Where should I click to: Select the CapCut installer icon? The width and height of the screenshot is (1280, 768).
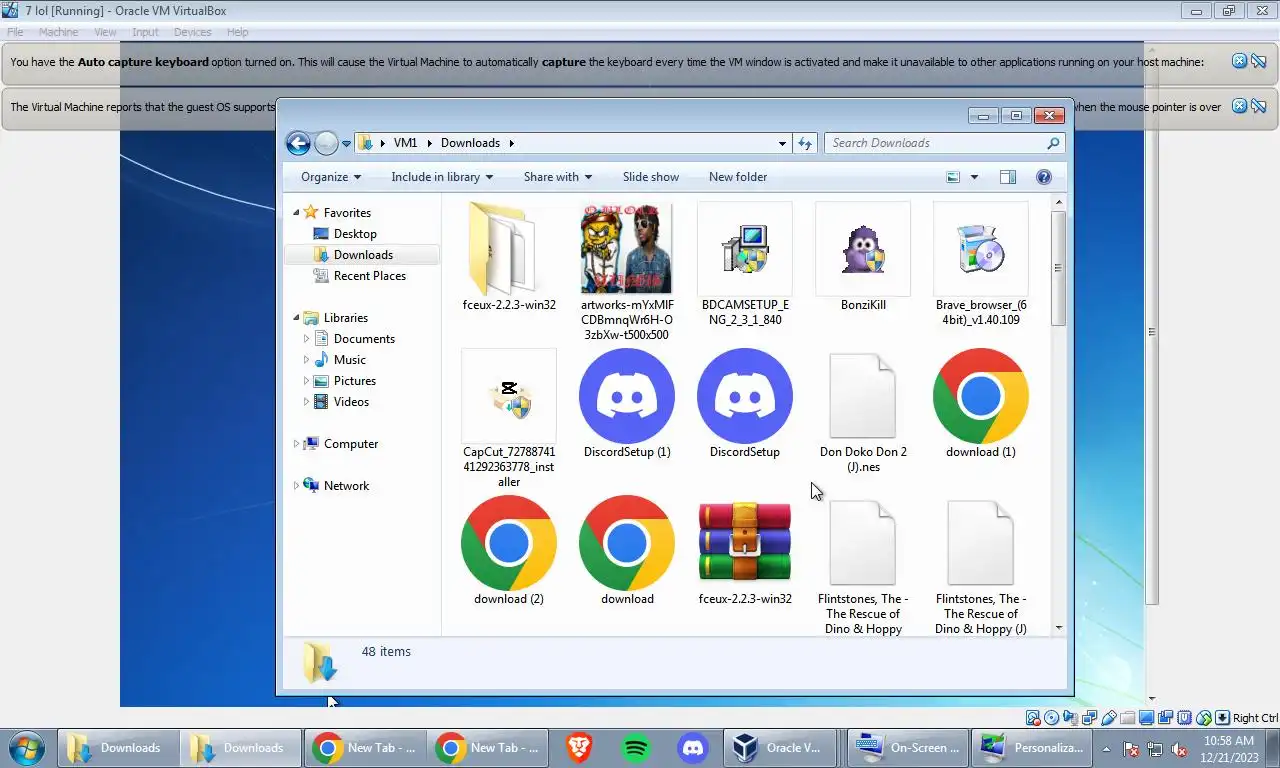[x=509, y=396]
